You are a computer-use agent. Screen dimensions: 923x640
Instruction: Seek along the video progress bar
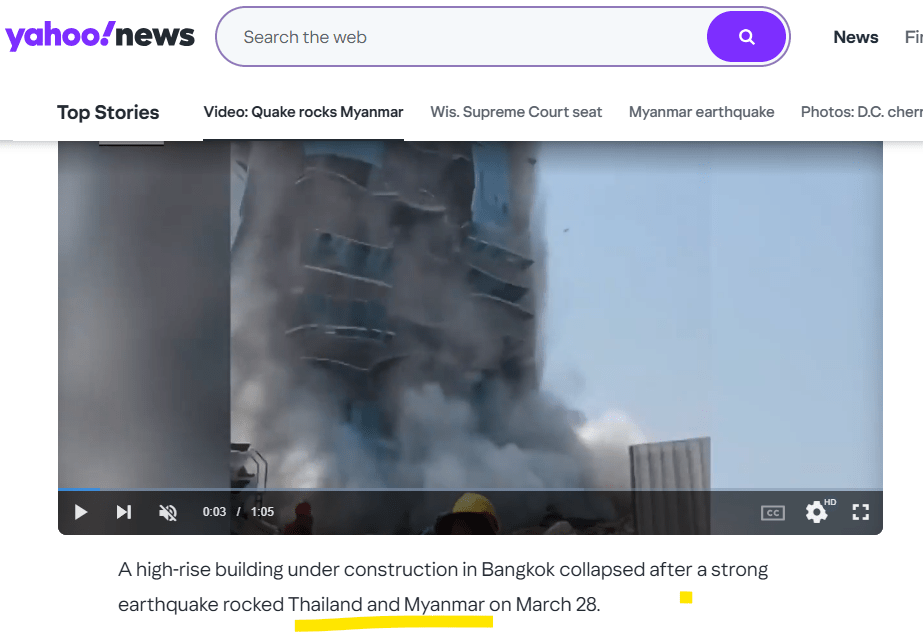(x=470, y=489)
